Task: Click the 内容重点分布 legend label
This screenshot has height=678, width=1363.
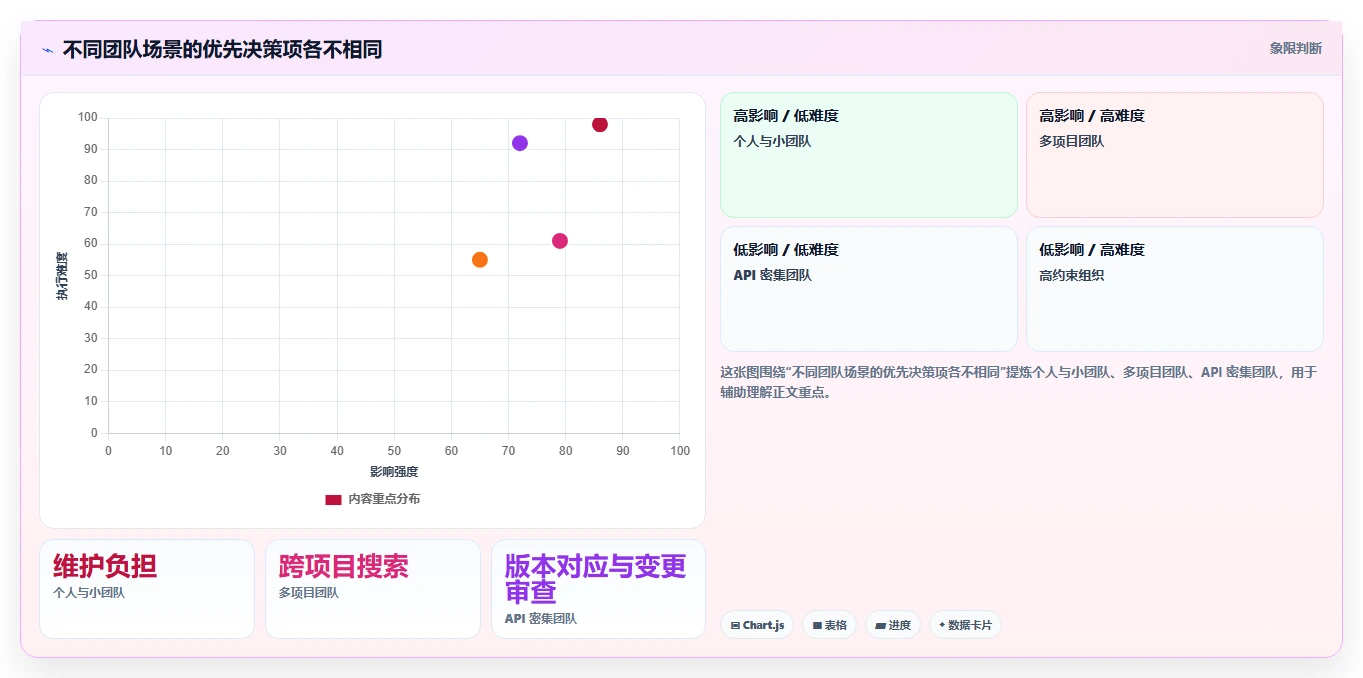Action: tap(384, 499)
